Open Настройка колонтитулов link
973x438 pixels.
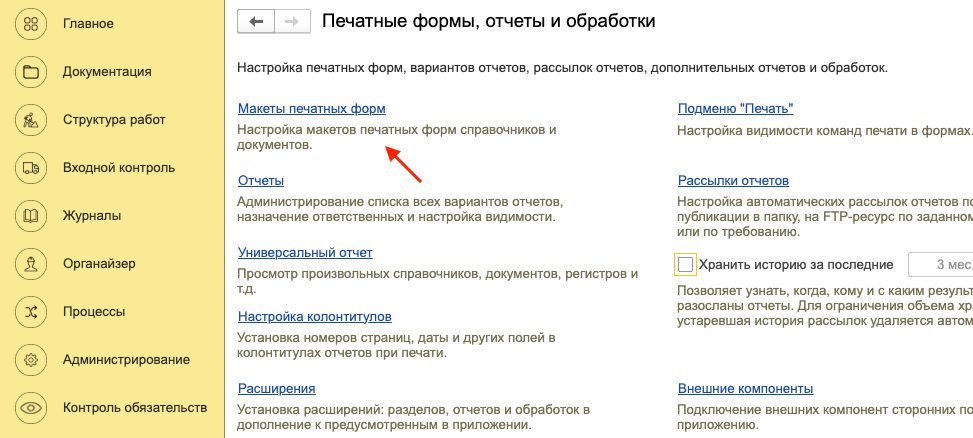coord(314,316)
